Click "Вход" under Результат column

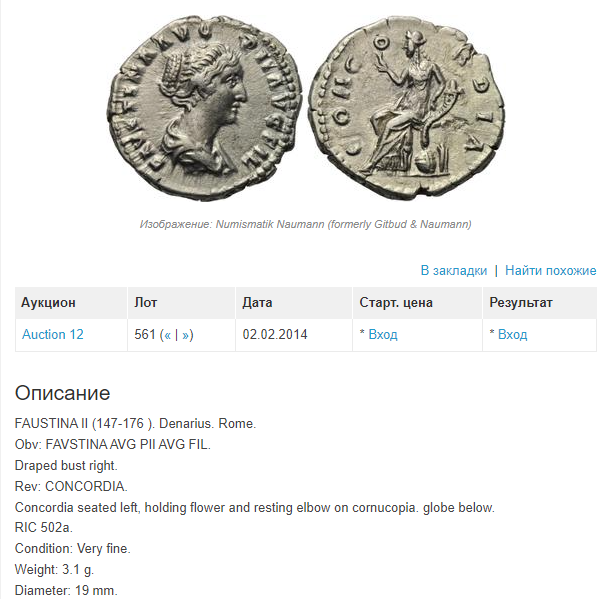(512, 334)
